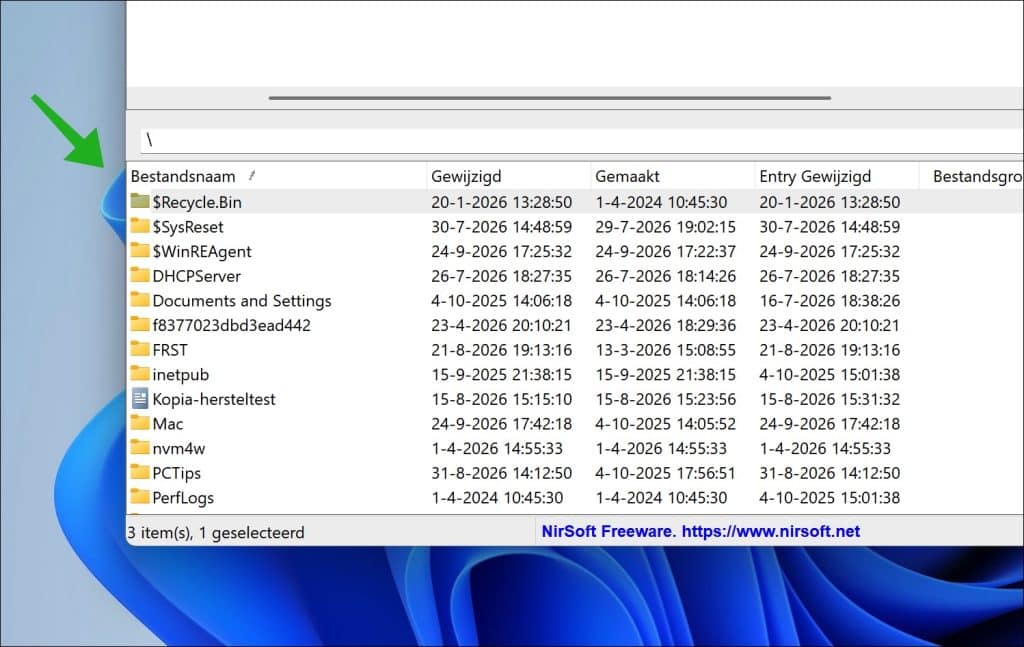1024x647 pixels.
Task: Select the Mac file name
Action: click(168, 424)
